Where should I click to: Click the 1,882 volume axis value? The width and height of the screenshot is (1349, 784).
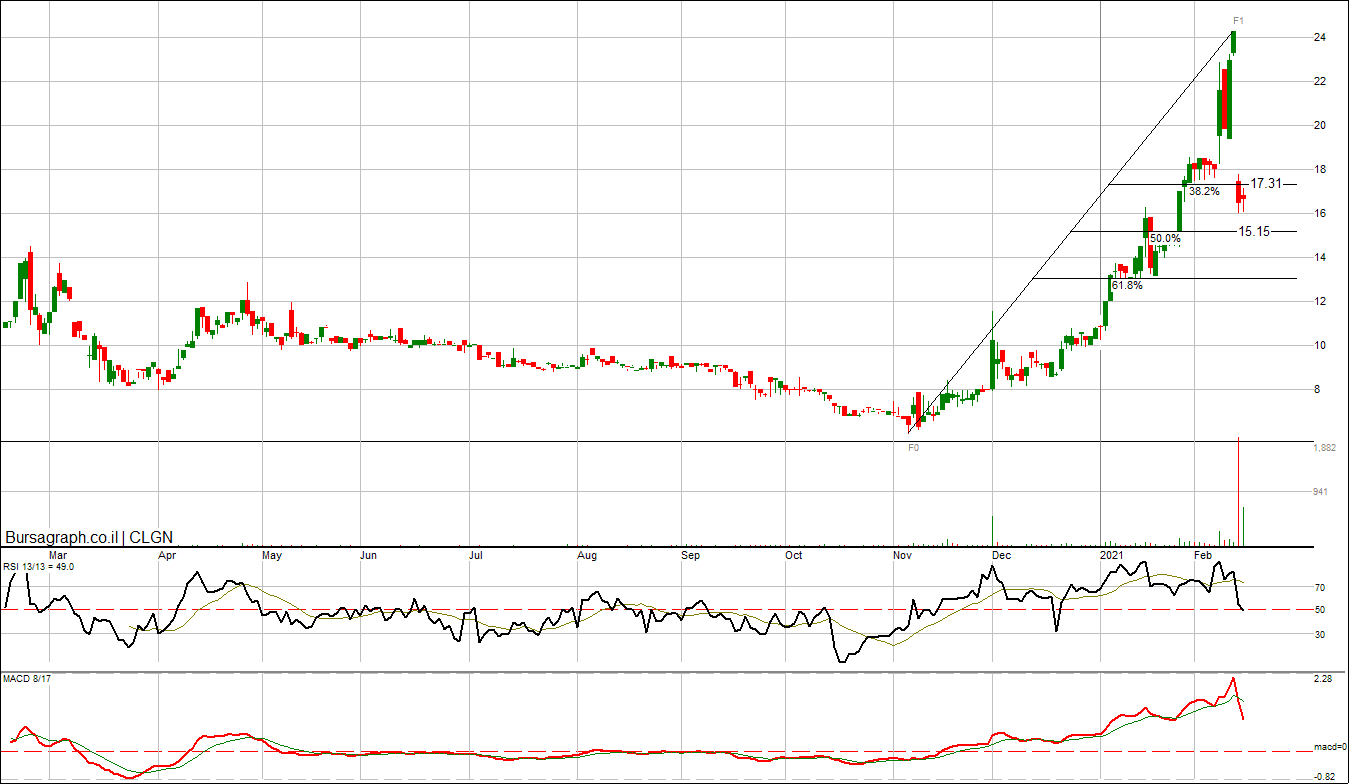[x=1324, y=448]
